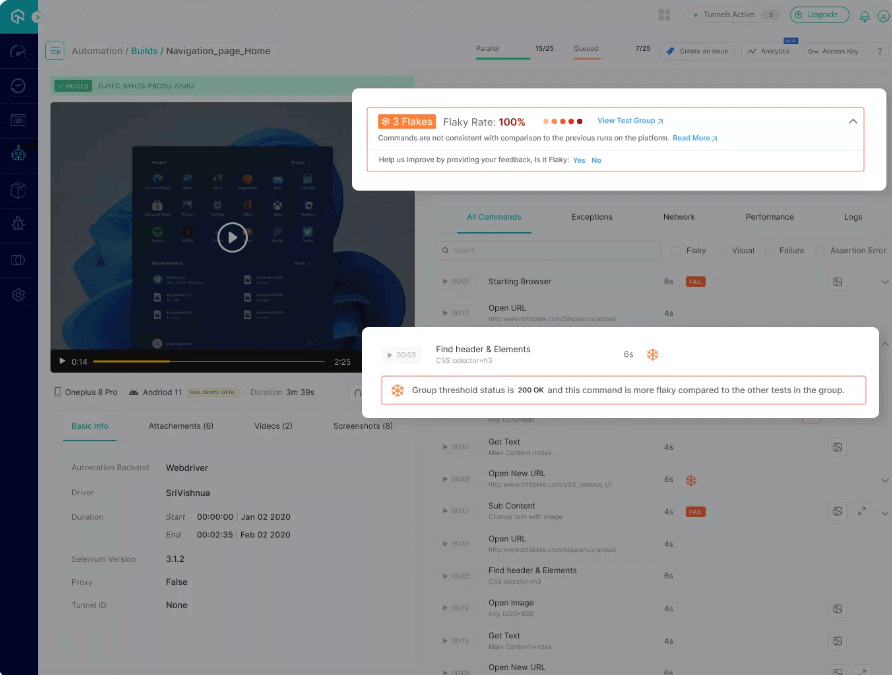Expand the Open New URL row chevron
The width and height of the screenshot is (892, 675).
(x=885, y=481)
